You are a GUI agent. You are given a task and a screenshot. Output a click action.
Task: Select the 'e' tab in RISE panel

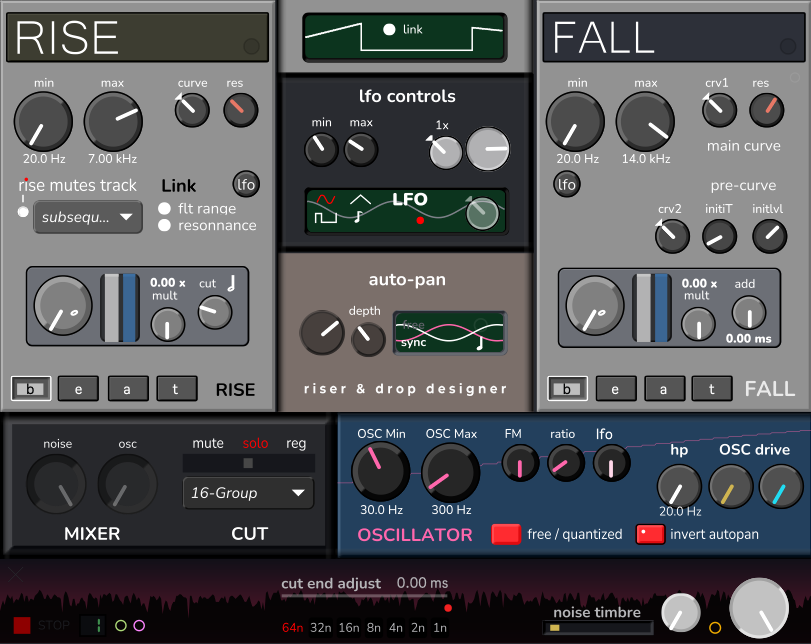[x=78, y=389]
